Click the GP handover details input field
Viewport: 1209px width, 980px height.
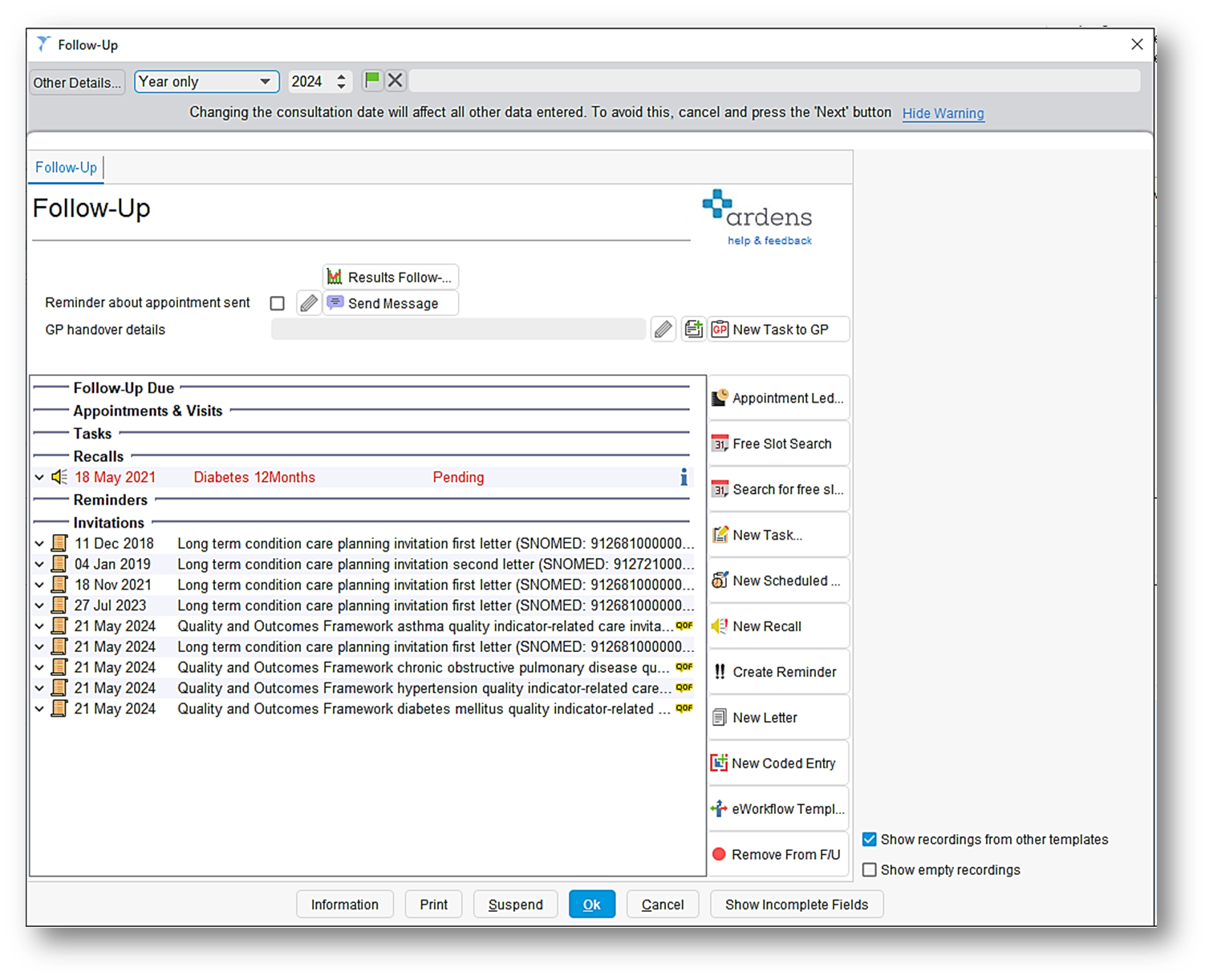[458, 330]
